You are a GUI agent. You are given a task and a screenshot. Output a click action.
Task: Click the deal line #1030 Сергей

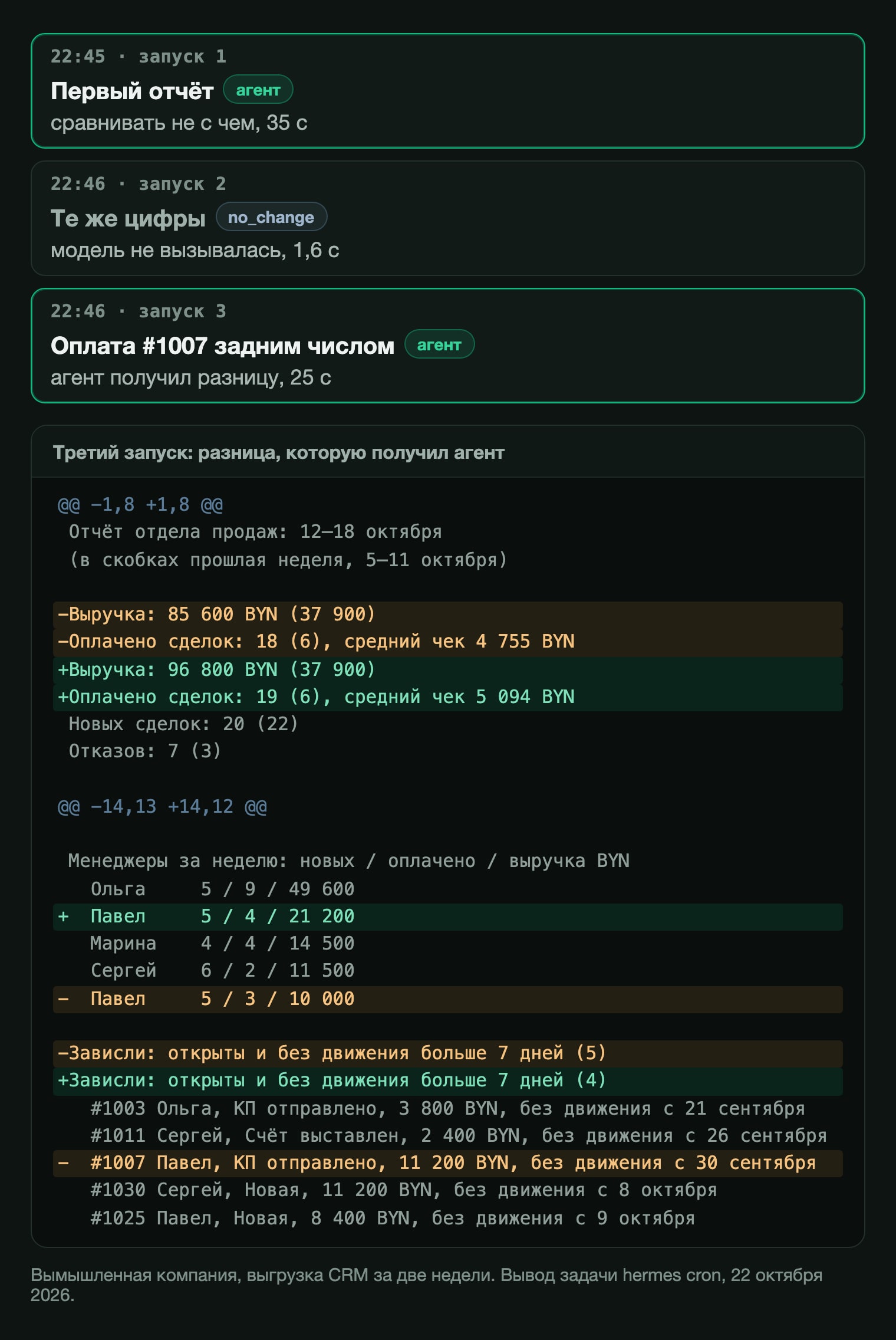403,1190
